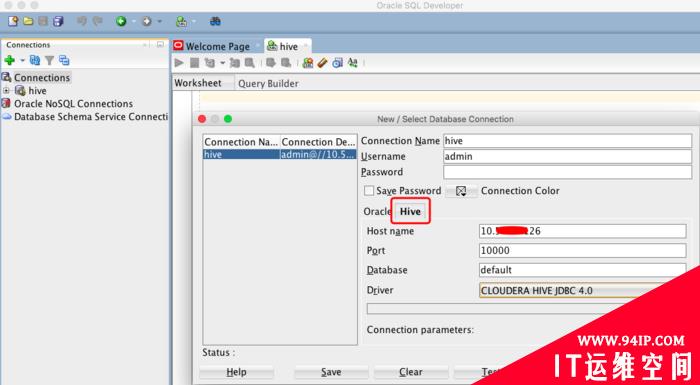
Task: Select the hive worksheet tab
Action: [288, 46]
